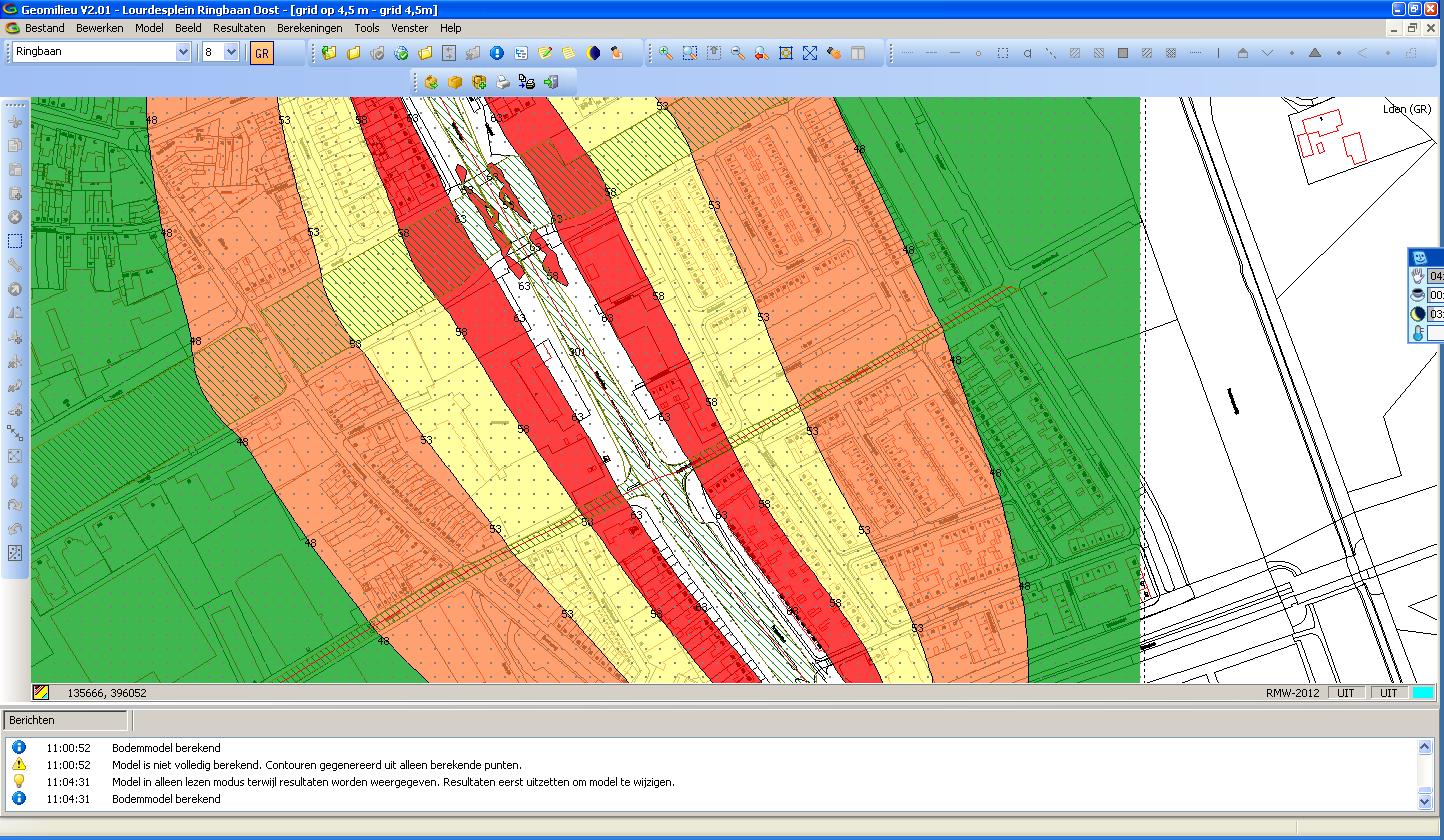Click the undo curved arrow in left toolbar
This screenshot has width=1444, height=840.
pyautogui.click(x=15, y=529)
